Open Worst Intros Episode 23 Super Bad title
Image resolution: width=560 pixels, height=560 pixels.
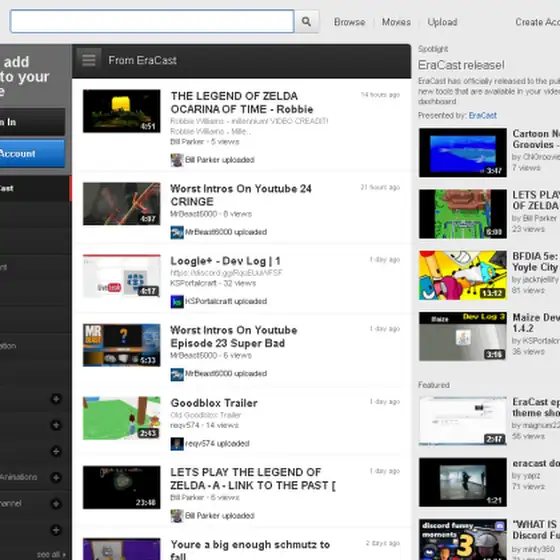tap(234, 336)
